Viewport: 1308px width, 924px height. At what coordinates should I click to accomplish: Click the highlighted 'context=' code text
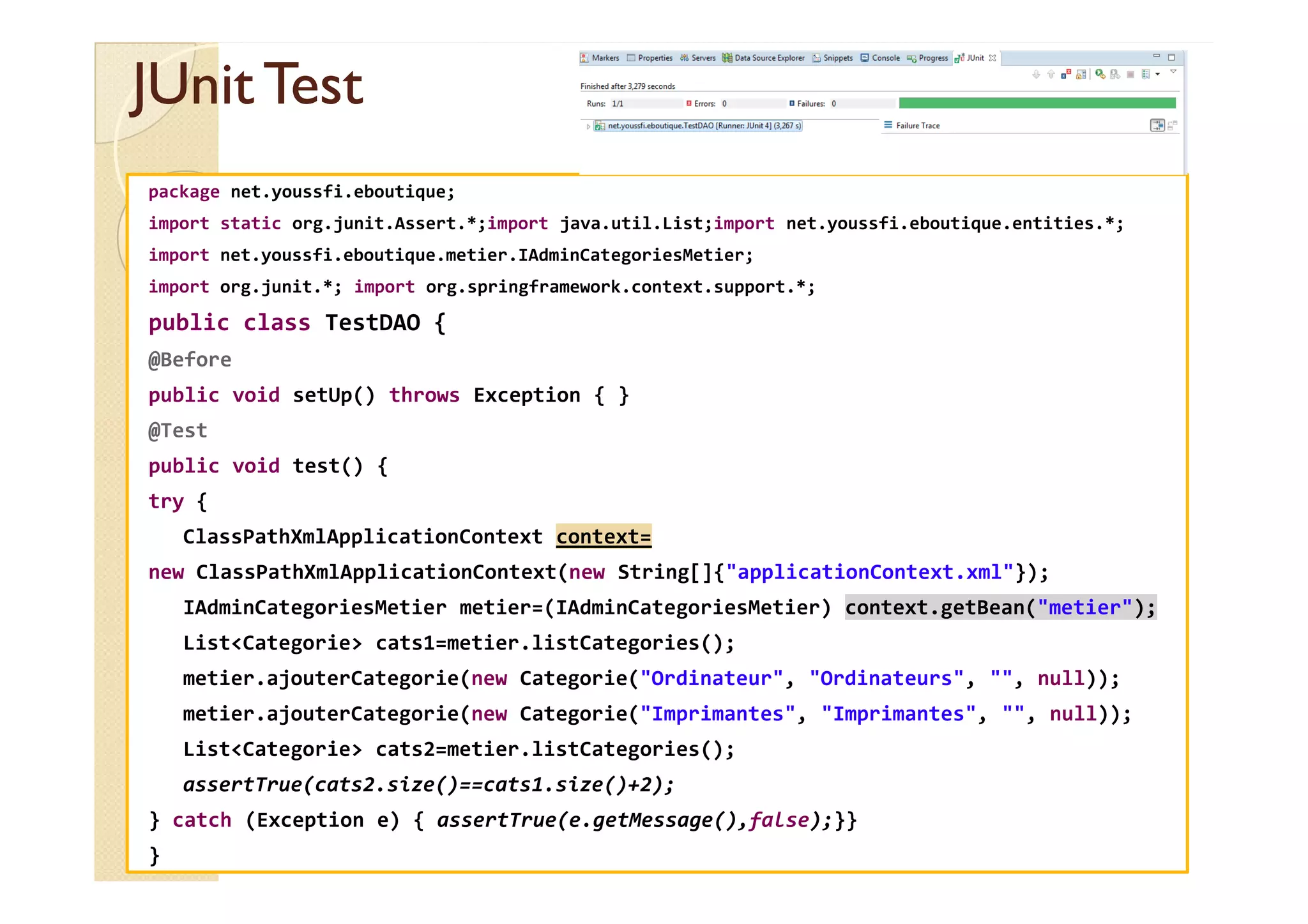[604, 536]
